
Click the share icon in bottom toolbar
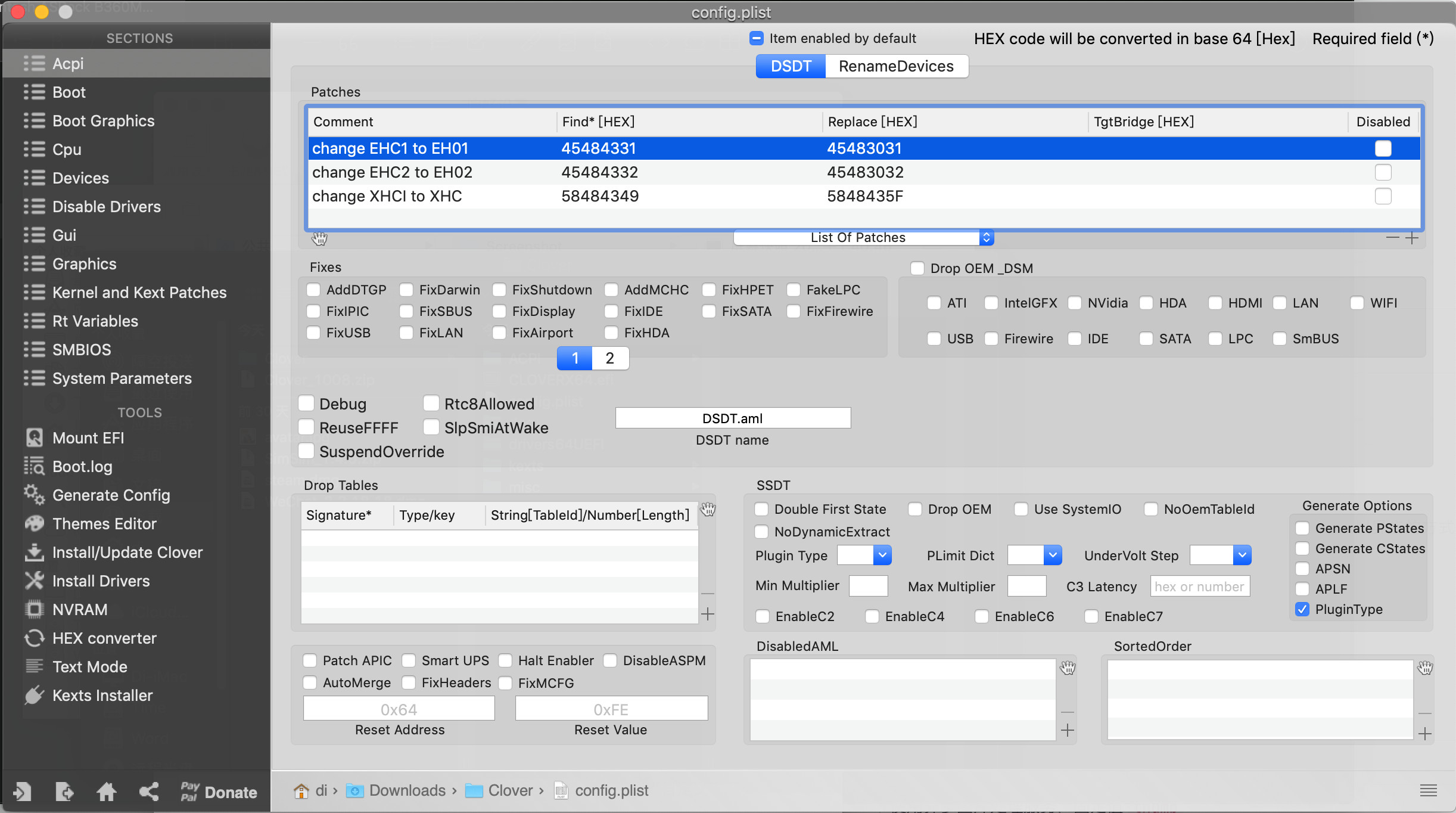point(149,792)
